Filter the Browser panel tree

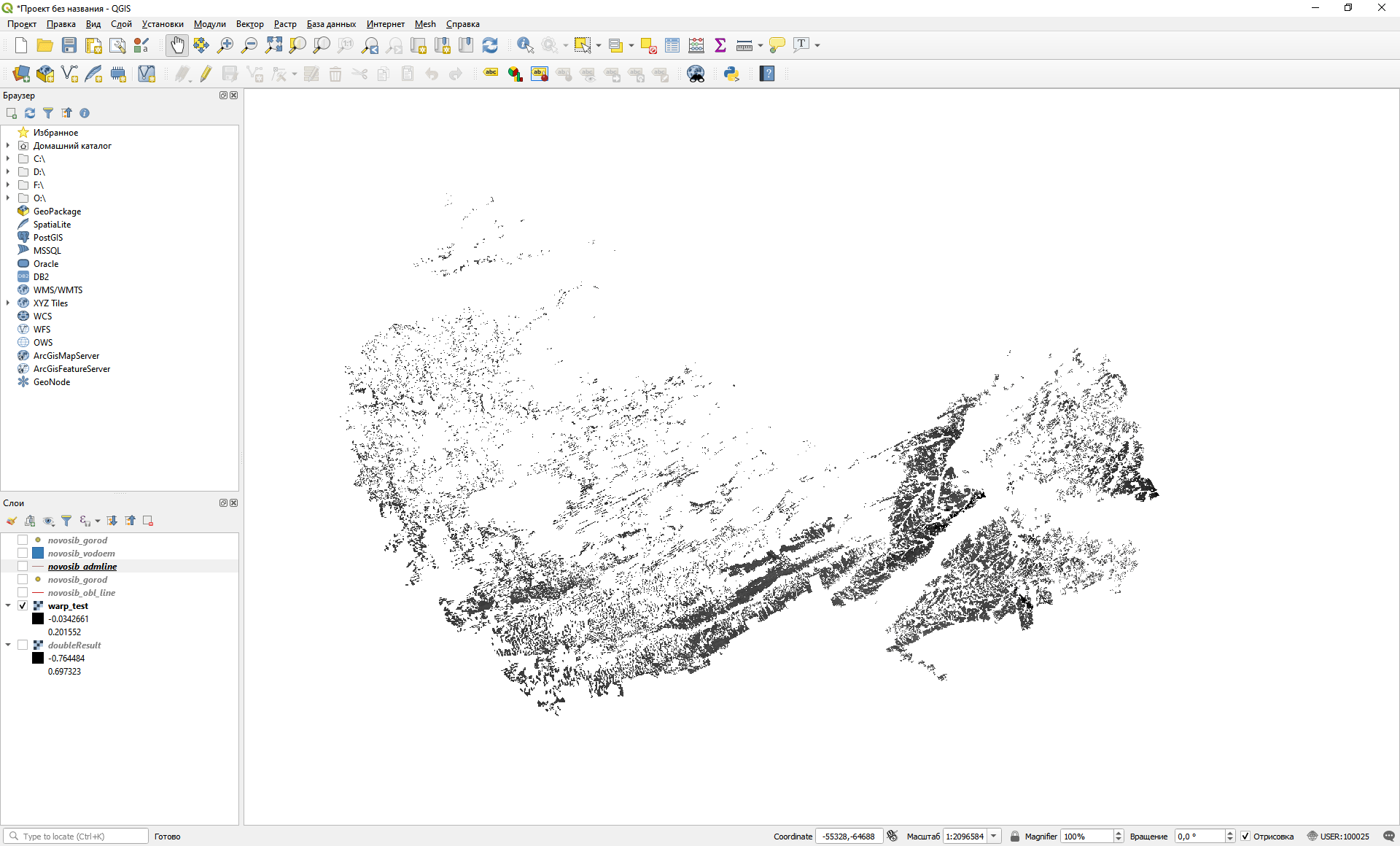[48, 113]
